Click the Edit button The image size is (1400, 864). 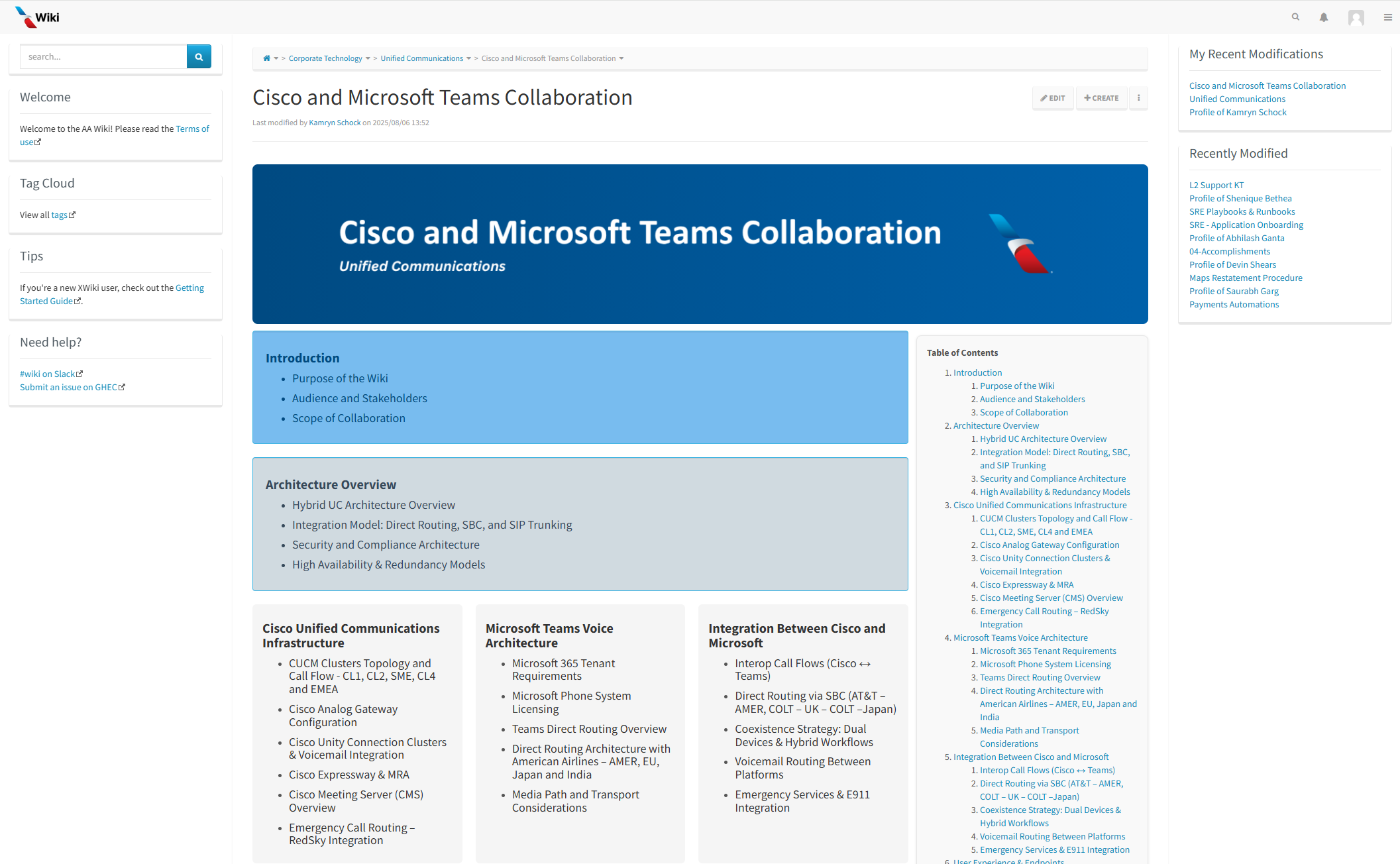1053,98
